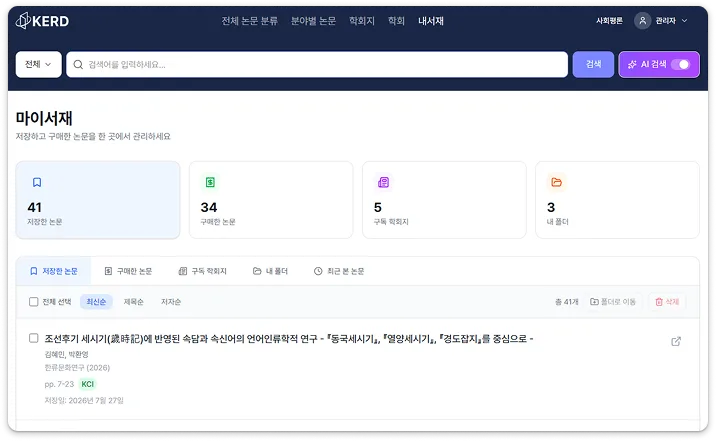
Task: Open the 학회 menu item
Action: (x=396, y=21)
